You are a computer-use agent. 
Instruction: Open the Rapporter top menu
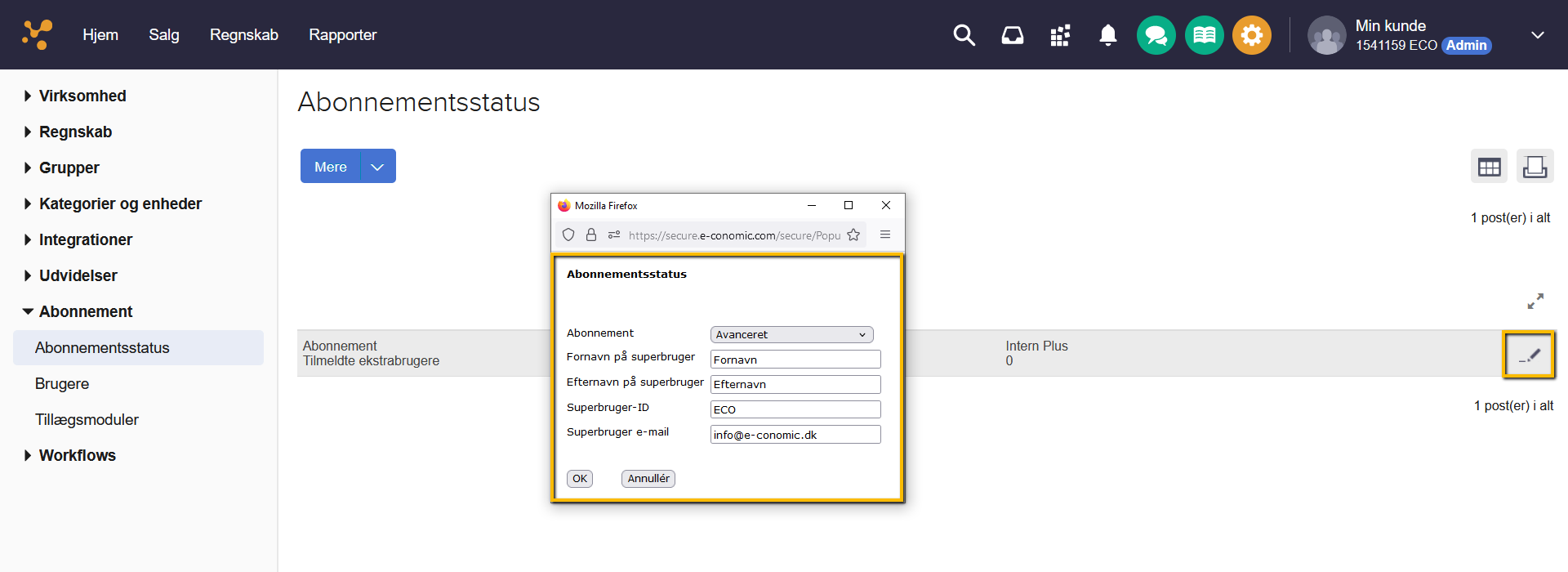click(x=342, y=35)
